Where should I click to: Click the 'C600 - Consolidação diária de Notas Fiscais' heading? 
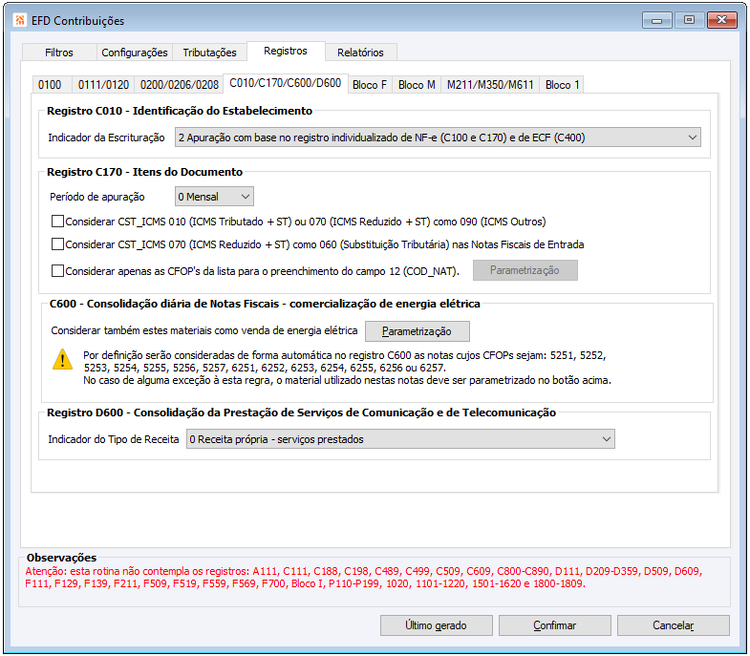click(x=265, y=304)
